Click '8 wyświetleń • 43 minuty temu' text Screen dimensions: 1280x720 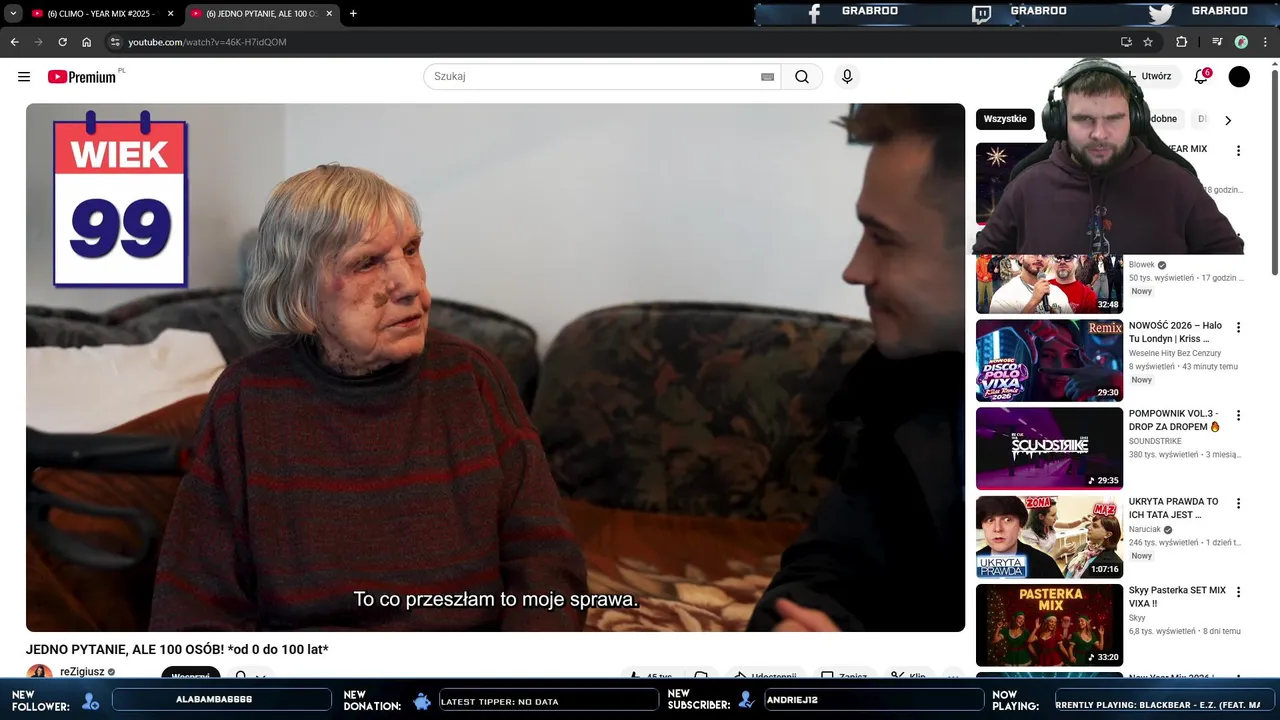tap(1183, 367)
